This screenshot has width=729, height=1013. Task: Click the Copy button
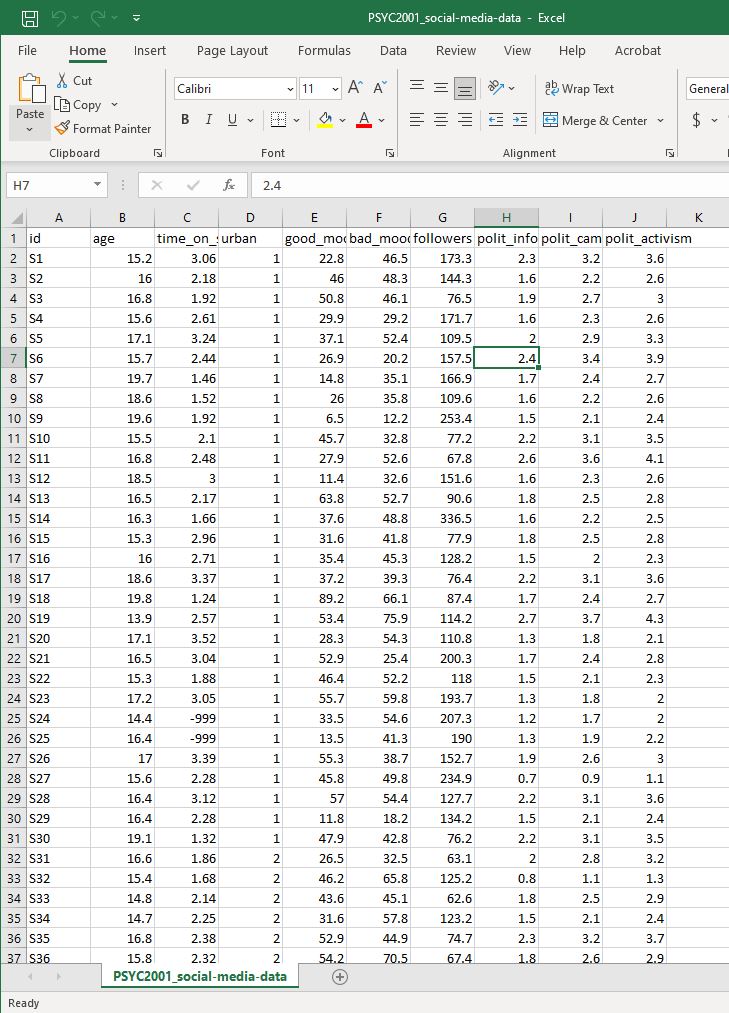tap(78, 105)
